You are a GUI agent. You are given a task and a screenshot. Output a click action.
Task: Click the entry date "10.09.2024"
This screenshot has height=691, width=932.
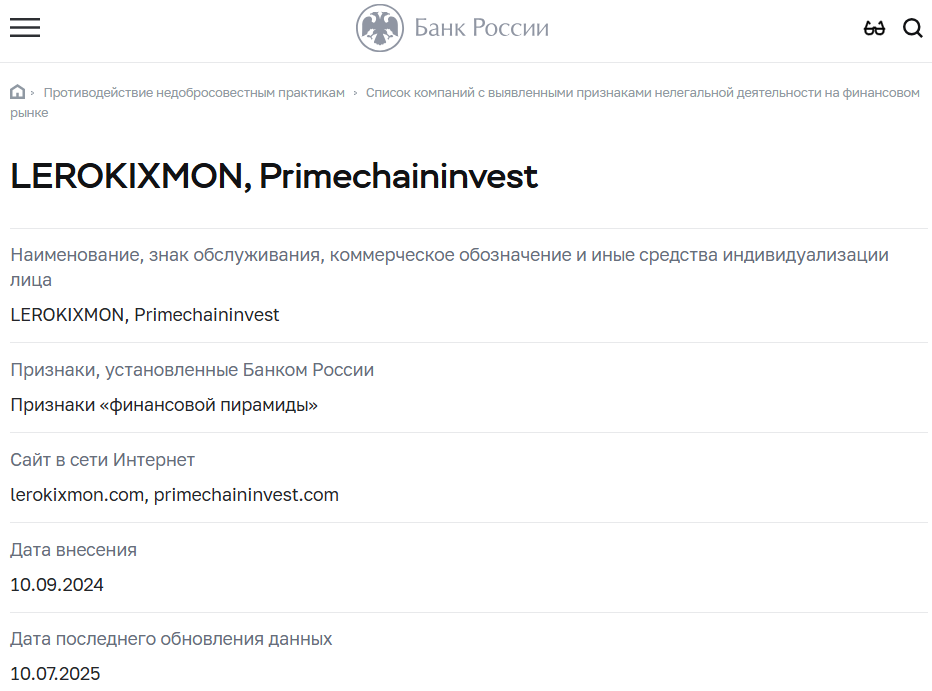coord(57,585)
